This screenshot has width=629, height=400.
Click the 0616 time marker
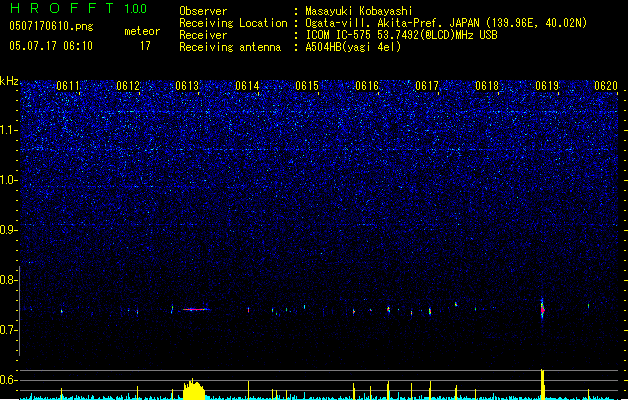(367, 86)
